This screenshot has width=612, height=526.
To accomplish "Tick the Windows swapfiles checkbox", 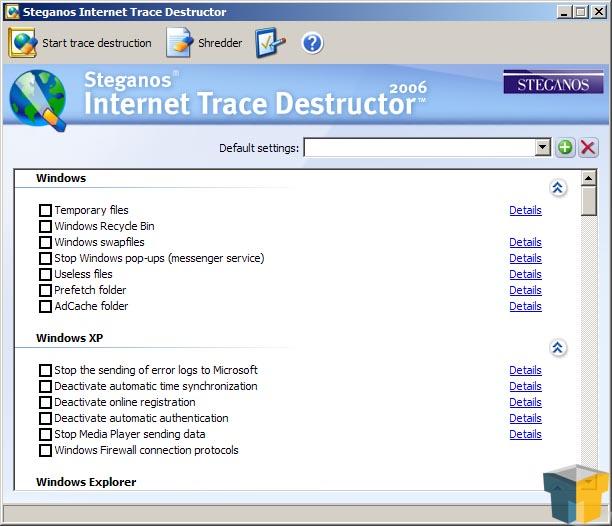I will [x=45, y=242].
